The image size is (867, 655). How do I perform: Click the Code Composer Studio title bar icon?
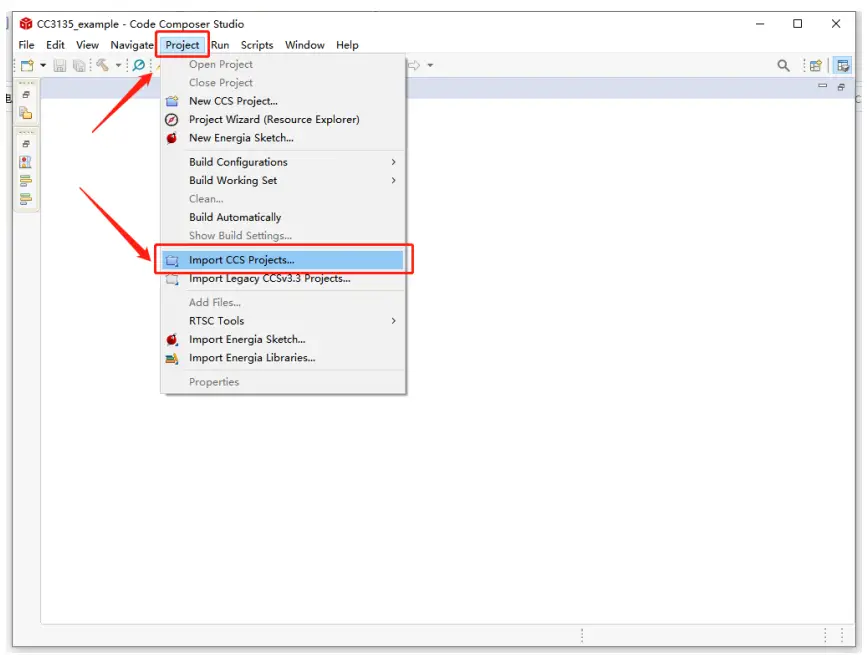click(25, 24)
